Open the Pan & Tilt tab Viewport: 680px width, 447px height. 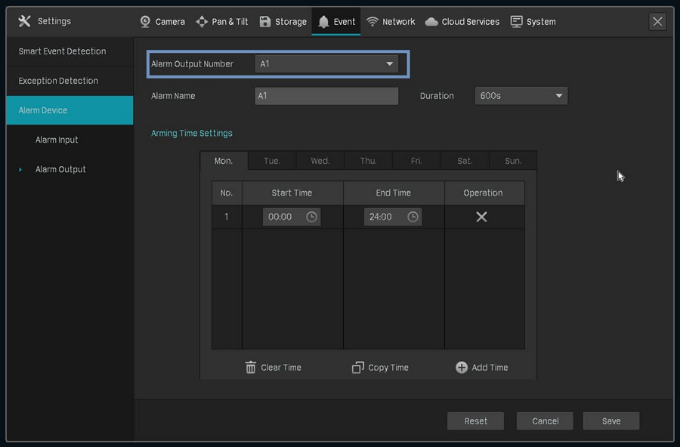tap(222, 21)
